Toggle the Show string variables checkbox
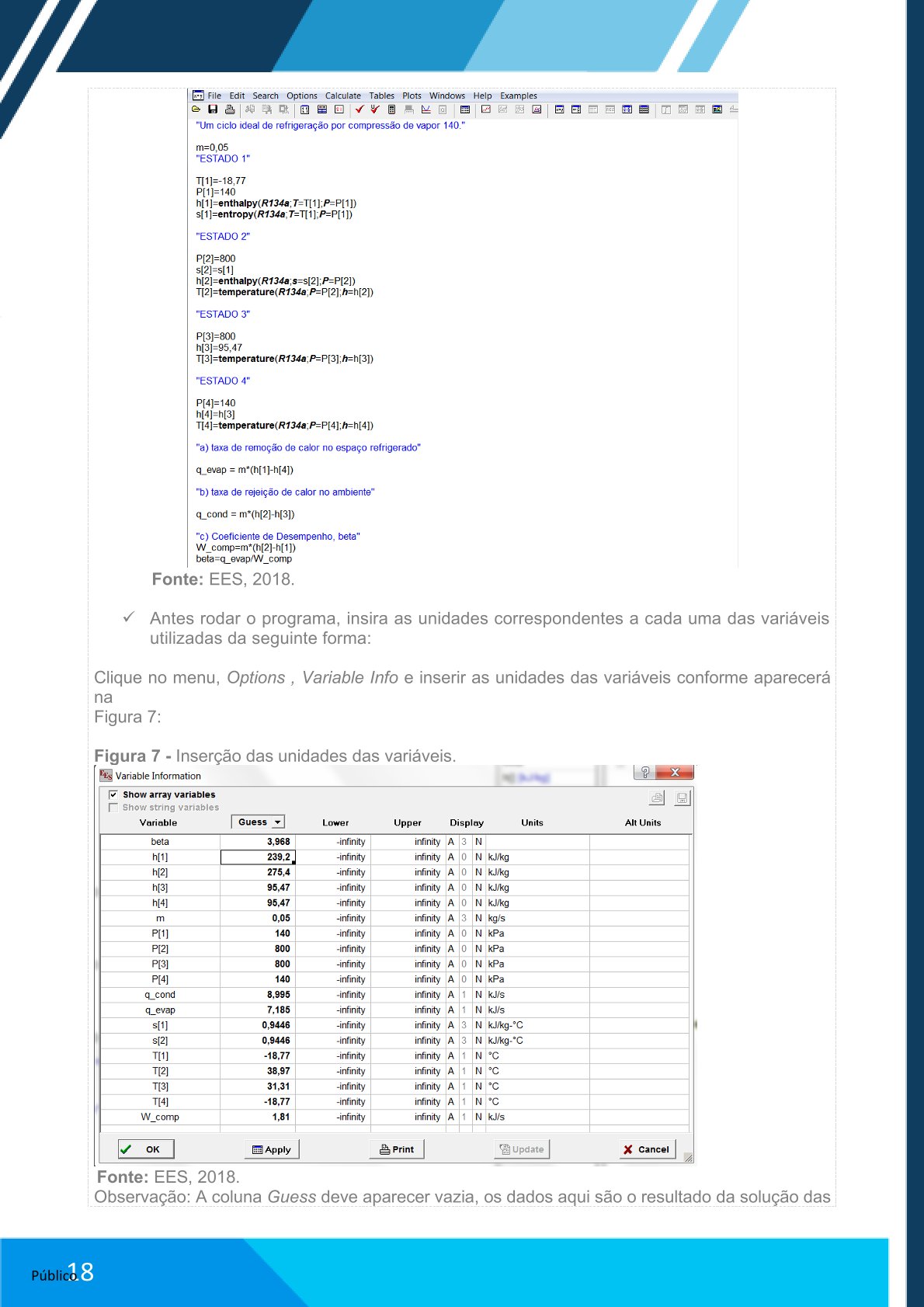The height and width of the screenshot is (1307, 924). tap(113, 808)
